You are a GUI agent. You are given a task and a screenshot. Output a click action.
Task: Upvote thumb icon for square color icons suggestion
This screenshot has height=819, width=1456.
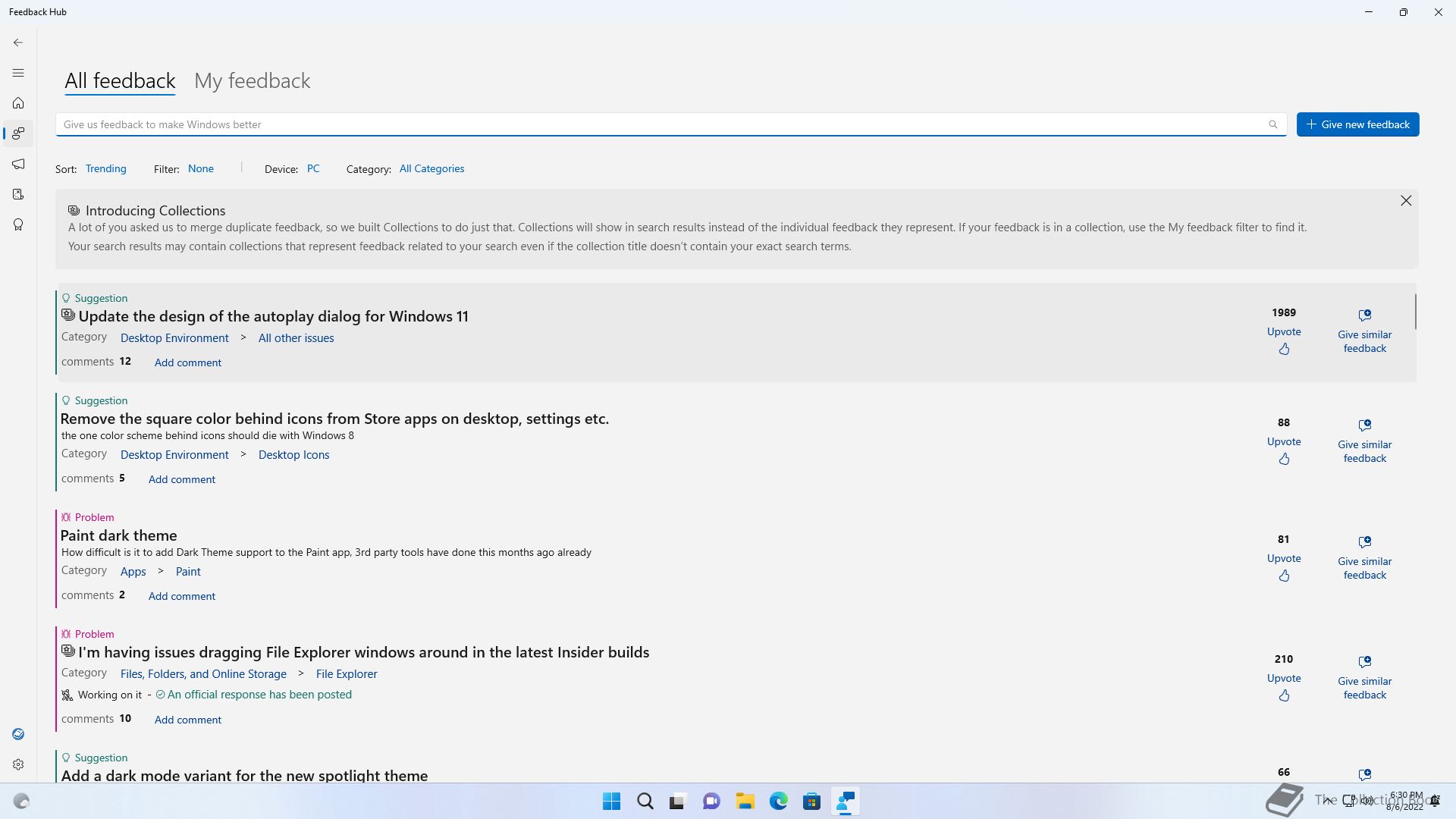1284,459
